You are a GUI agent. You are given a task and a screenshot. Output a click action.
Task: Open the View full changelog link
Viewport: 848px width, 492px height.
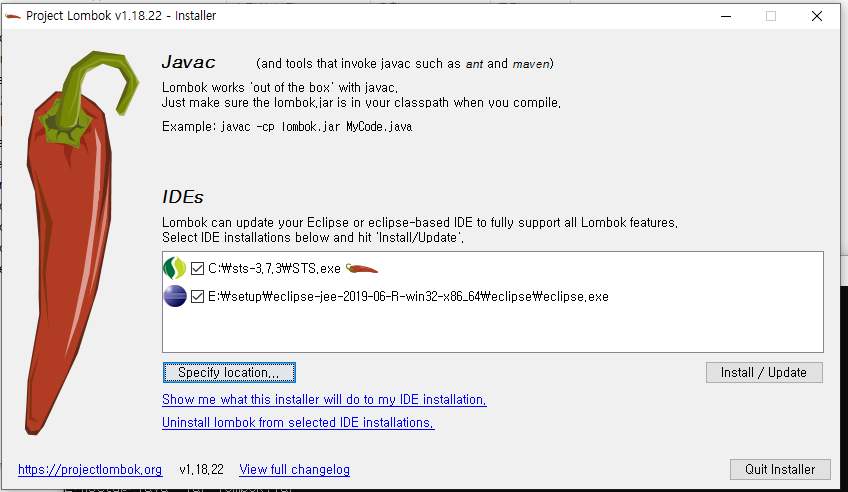[x=294, y=469]
